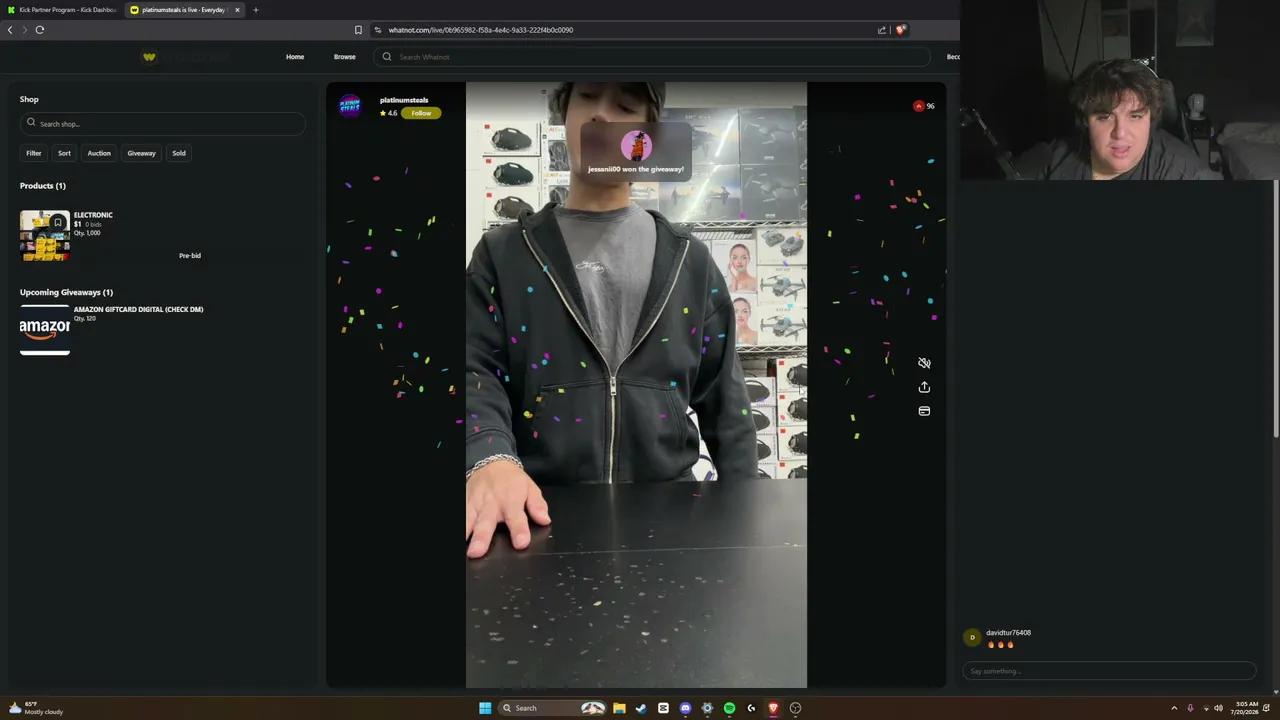Open Brave browser taskbar icon
Screen dimensions: 1280x720
pyautogui.click(x=773, y=708)
